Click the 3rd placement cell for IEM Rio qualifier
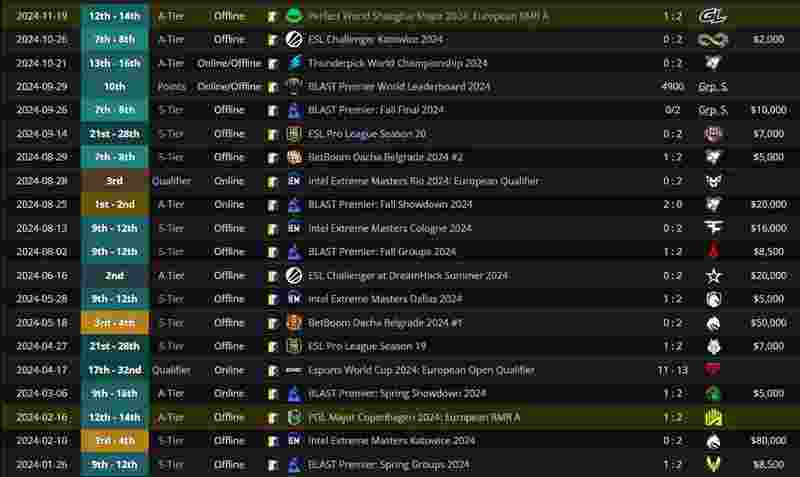The image size is (800, 477). point(115,181)
